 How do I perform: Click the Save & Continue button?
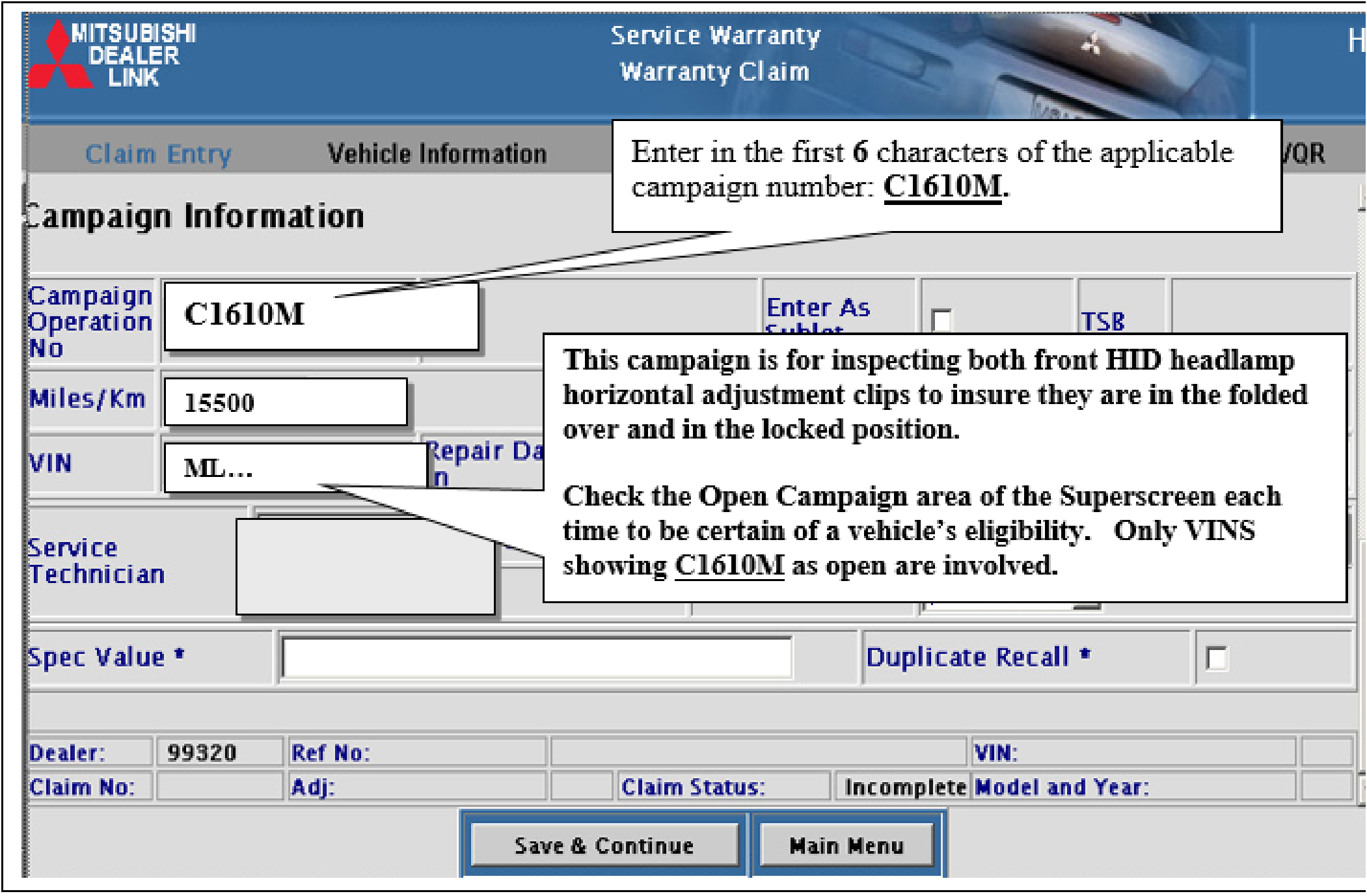pyautogui.click(x=604, y=845)
